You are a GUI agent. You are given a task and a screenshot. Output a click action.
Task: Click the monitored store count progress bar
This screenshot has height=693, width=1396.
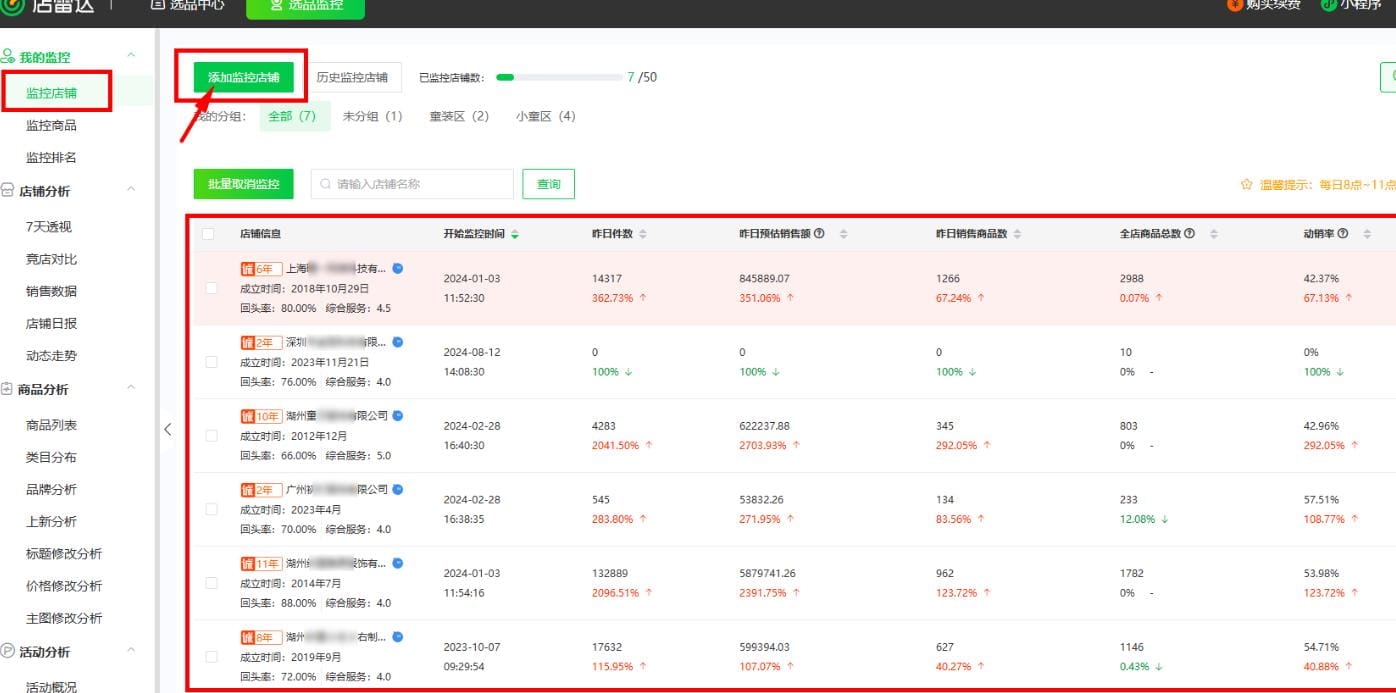click(559, 77)
